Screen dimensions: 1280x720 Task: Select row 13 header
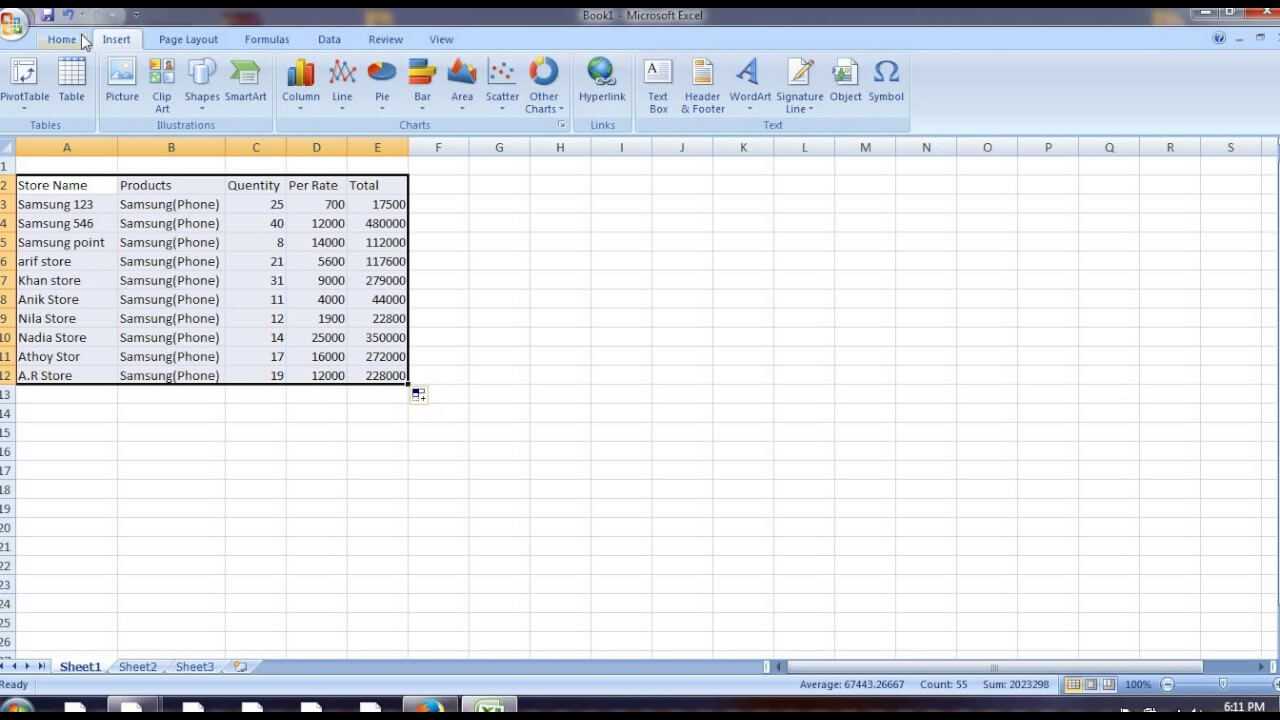coord(6,394)
